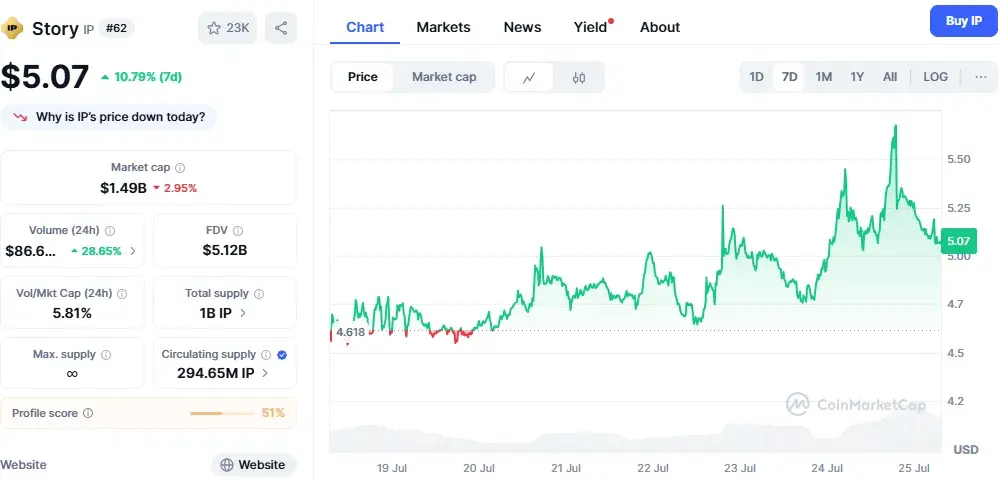Expand Circulating supply details chevron
The width and height of the screenshot is (1001, 481).
(265, 374)
